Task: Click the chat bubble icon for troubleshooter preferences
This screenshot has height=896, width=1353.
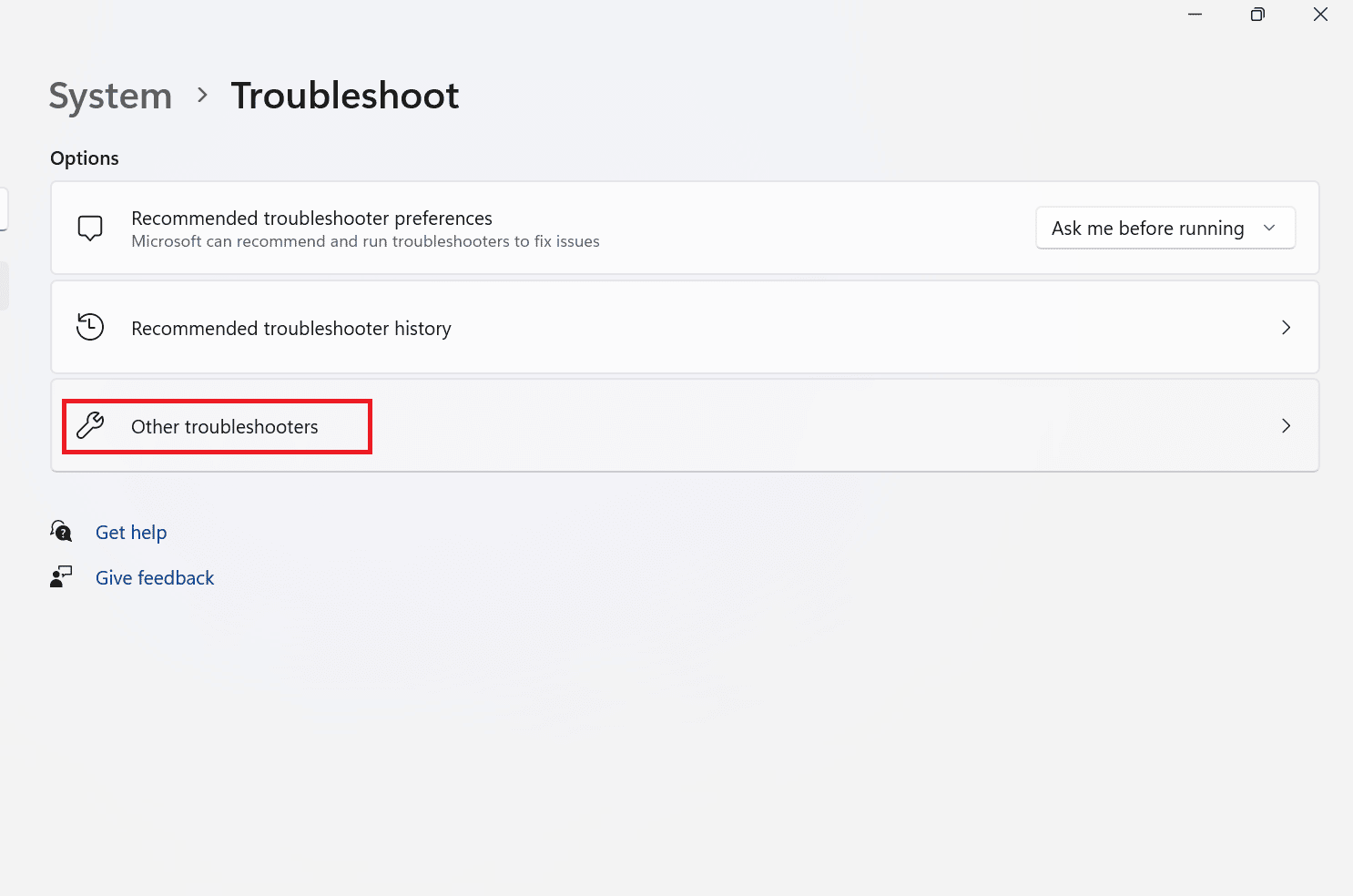Action: (x=90, y=228)
